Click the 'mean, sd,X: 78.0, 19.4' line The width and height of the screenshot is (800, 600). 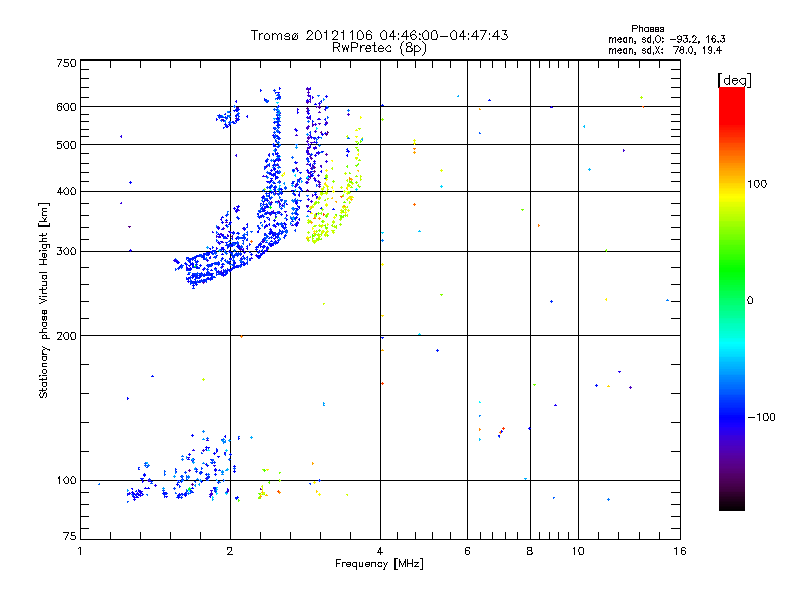[665, 50]
